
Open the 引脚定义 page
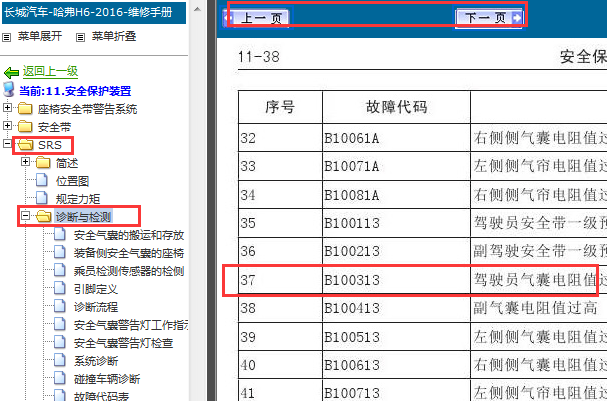pos(96,289)
